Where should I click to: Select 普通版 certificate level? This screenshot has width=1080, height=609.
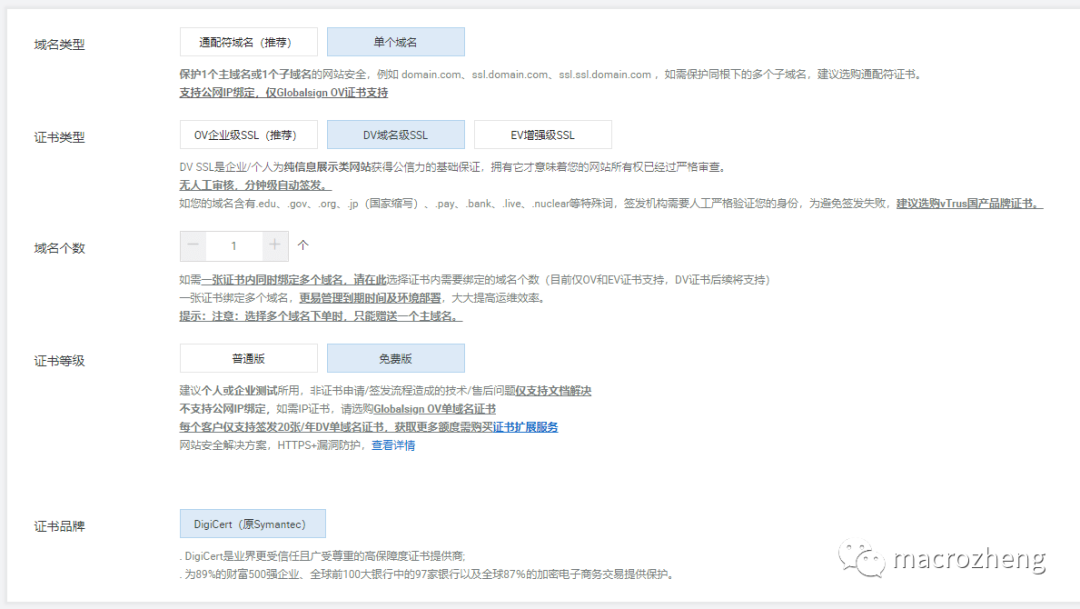249,358
